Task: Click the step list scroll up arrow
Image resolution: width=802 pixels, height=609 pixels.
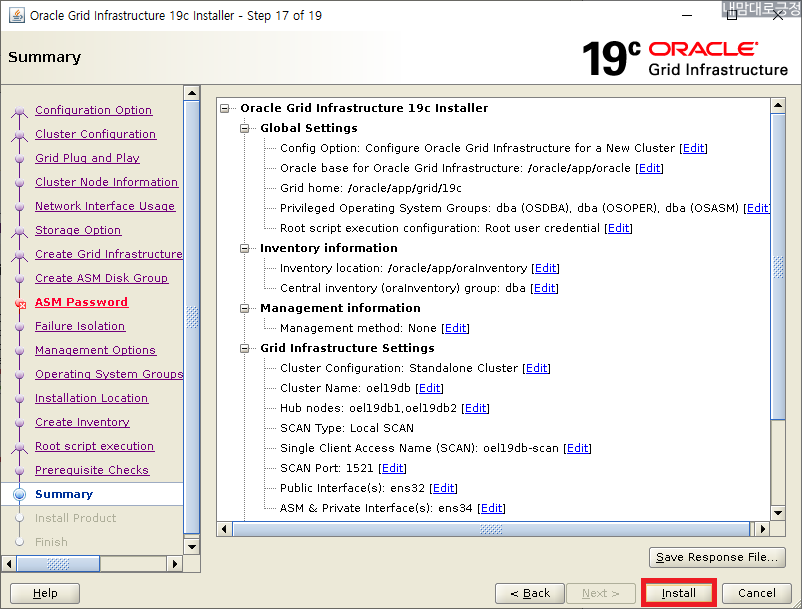Action: 191,93
